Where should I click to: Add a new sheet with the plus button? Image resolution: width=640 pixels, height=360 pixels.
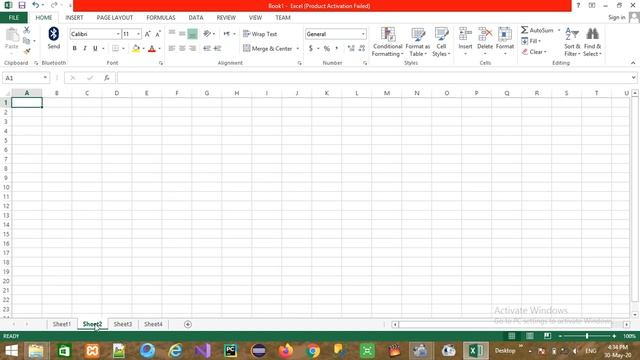tap(188, 324)
